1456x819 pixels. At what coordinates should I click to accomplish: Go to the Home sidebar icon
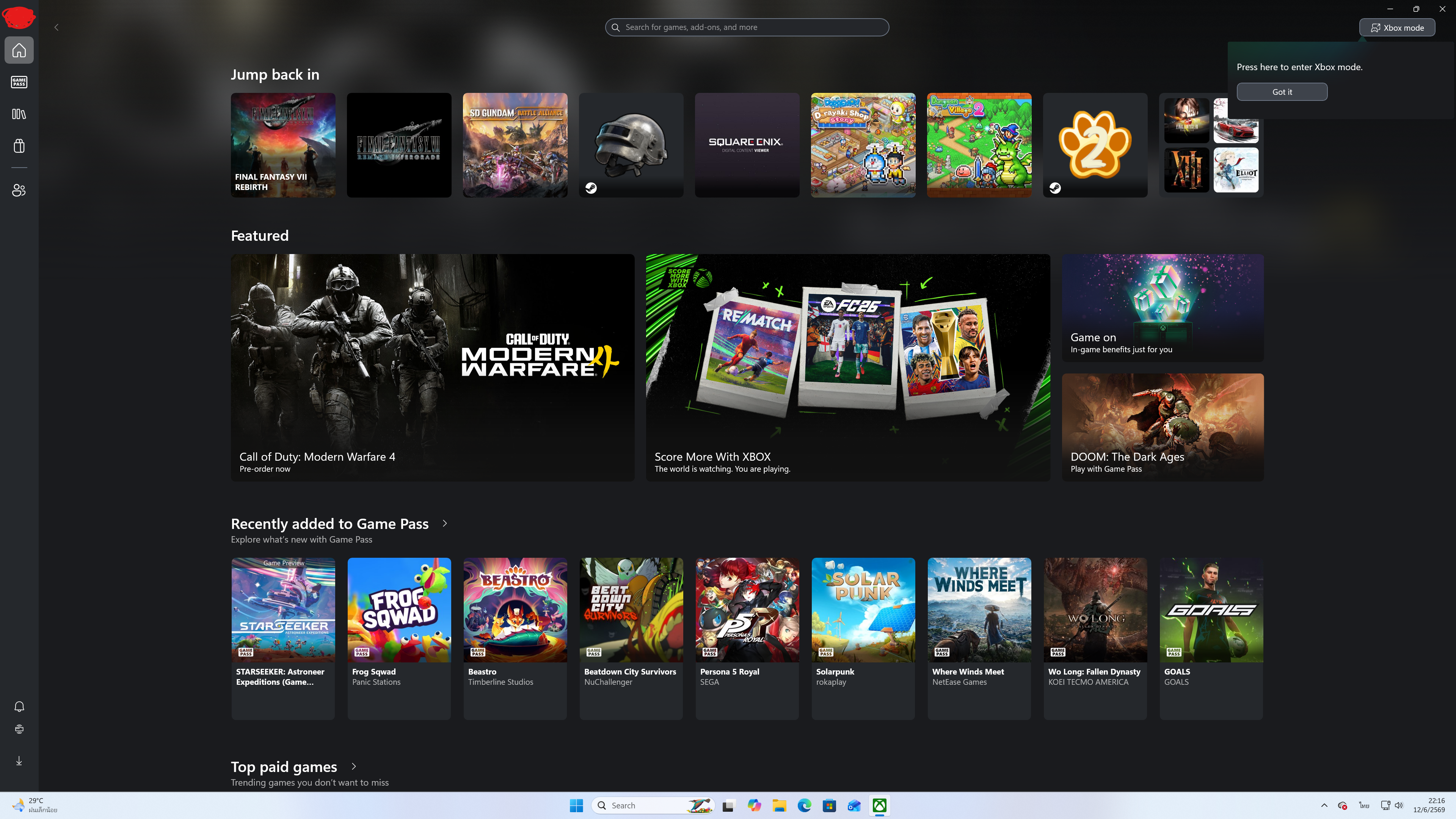(x=19, y=50)
